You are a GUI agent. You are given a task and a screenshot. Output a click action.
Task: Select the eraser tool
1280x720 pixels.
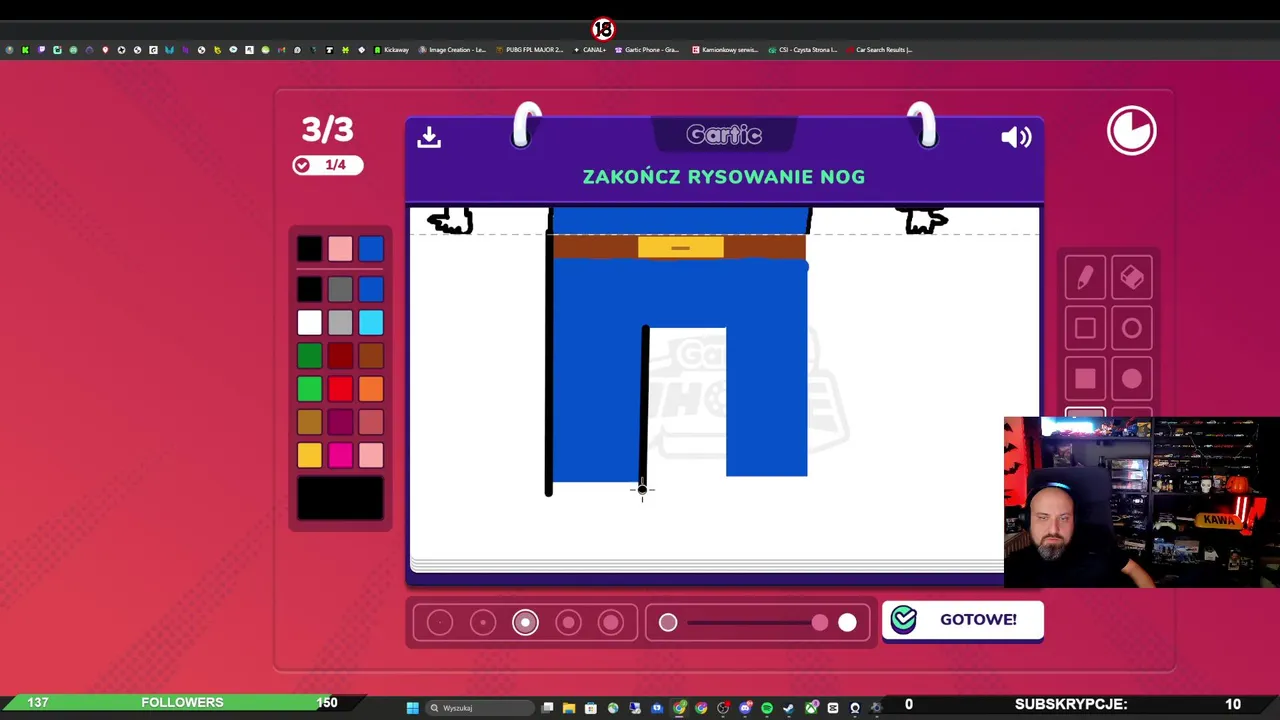(x=1132, y=279)
